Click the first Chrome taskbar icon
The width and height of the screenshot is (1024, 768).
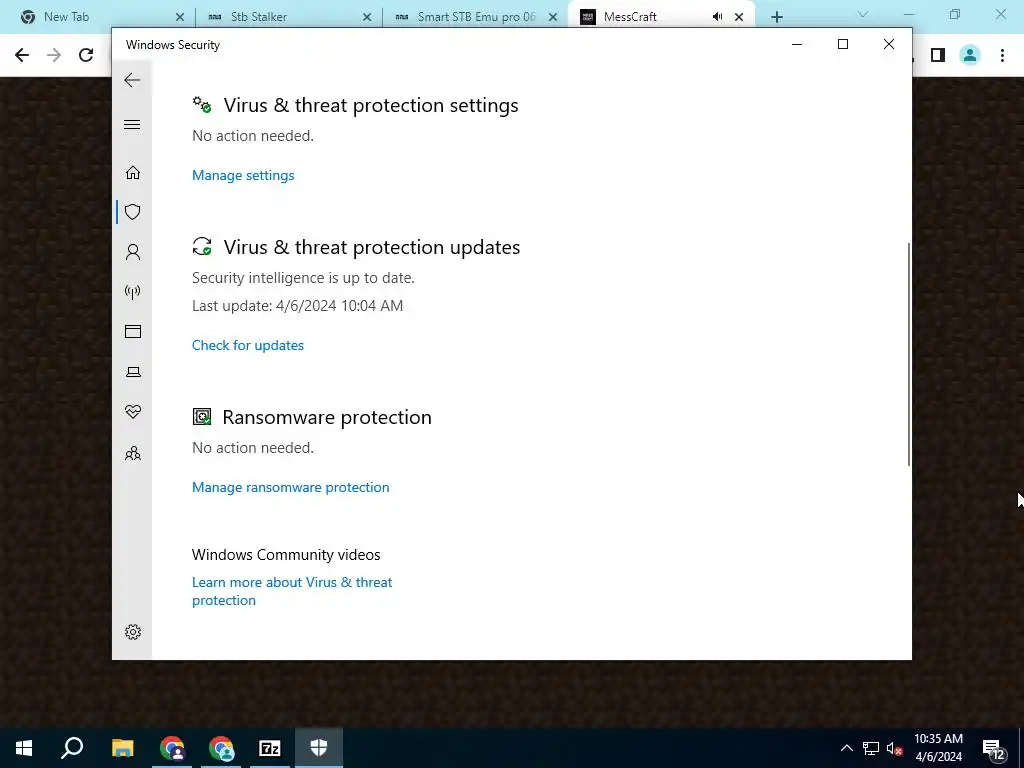pyautogui.click(x=172, y=748)
